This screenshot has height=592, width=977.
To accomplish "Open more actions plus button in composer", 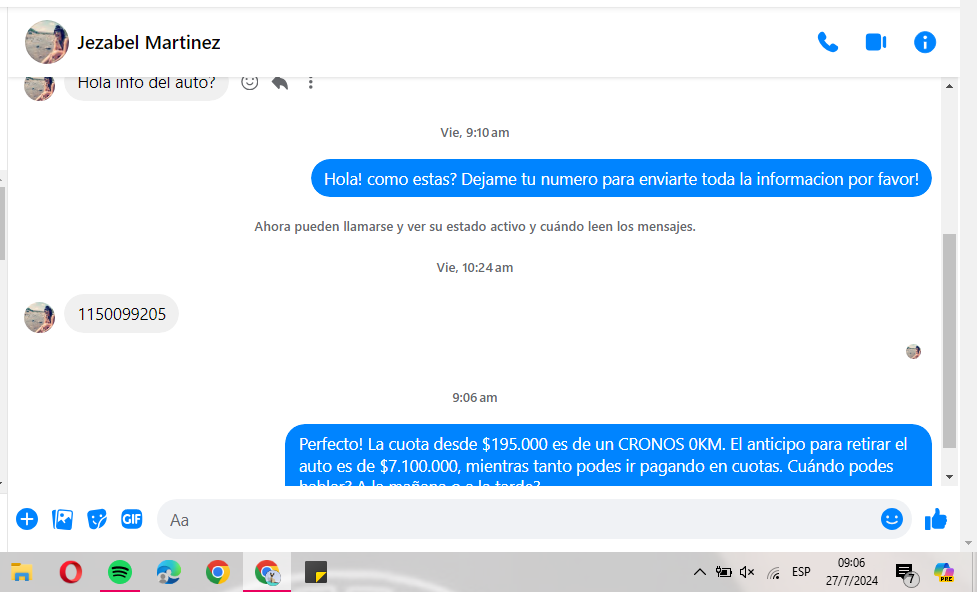I will pos(27,519).
